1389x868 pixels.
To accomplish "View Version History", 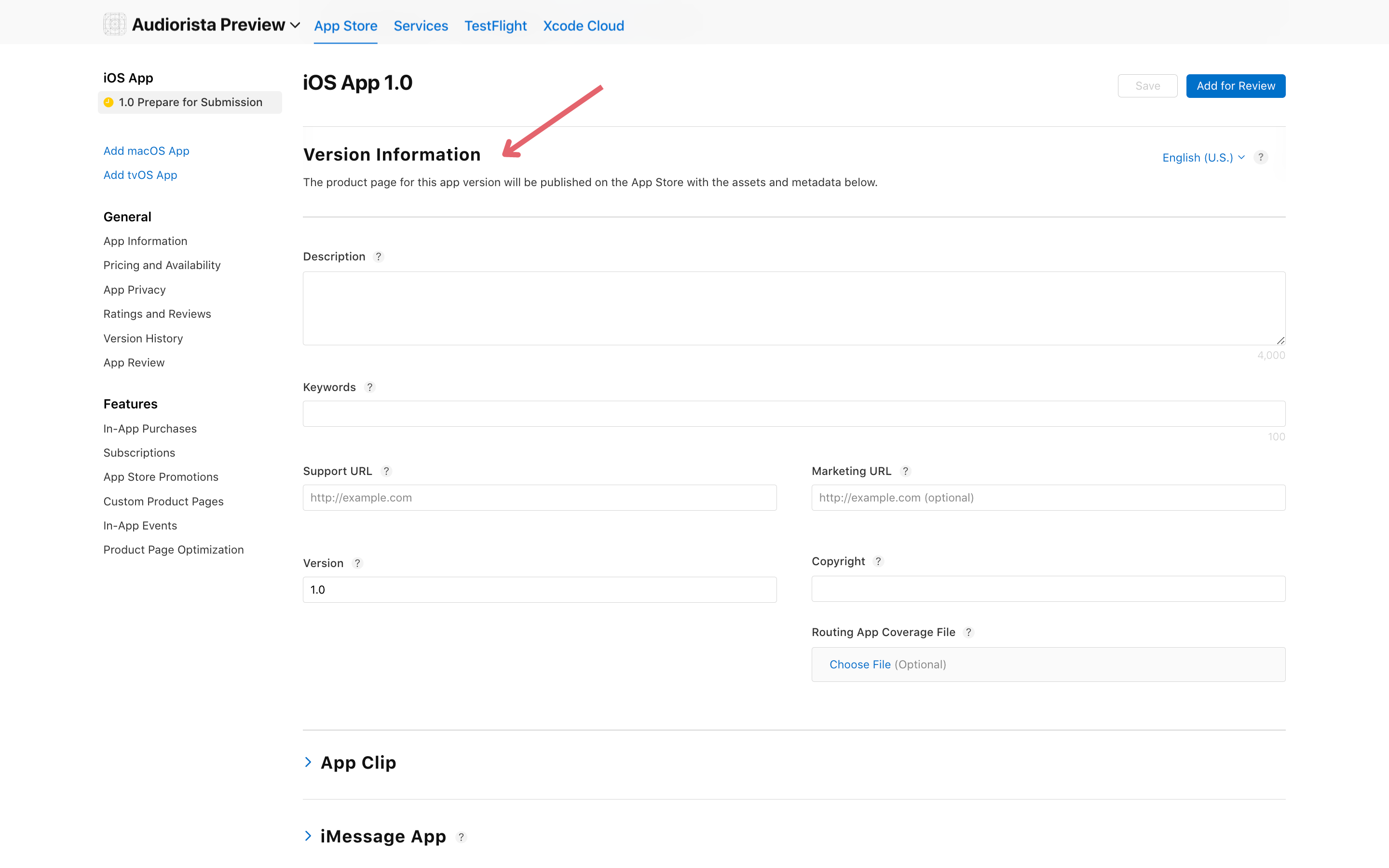I will click(x=143, y=339).
